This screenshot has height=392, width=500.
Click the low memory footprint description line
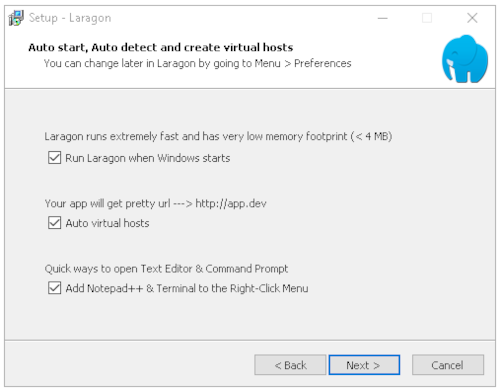tap(218, 136)
